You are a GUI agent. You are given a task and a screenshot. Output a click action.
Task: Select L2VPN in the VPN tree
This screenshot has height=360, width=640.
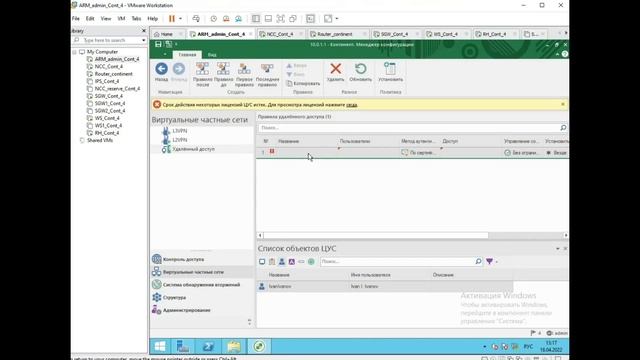click(x=180, y=140)
